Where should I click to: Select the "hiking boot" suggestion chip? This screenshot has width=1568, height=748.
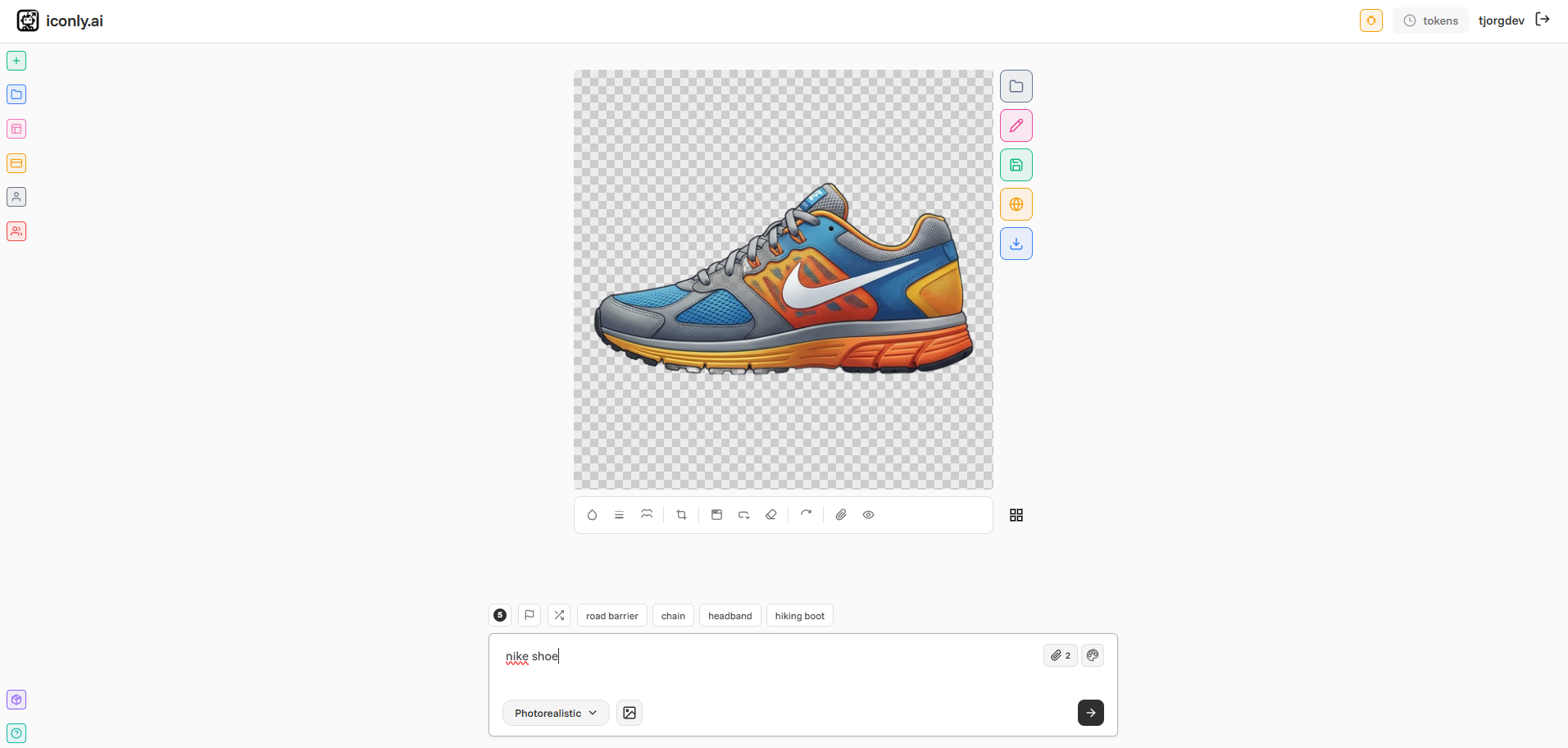[800, 616]
